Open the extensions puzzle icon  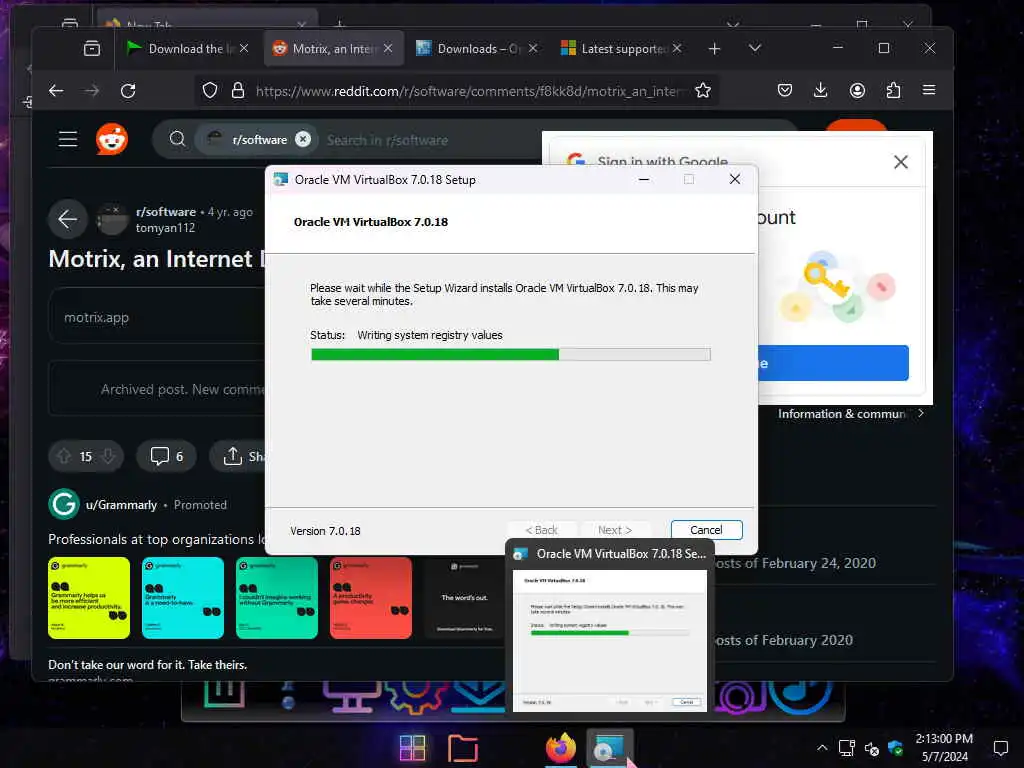pos(893,90)
